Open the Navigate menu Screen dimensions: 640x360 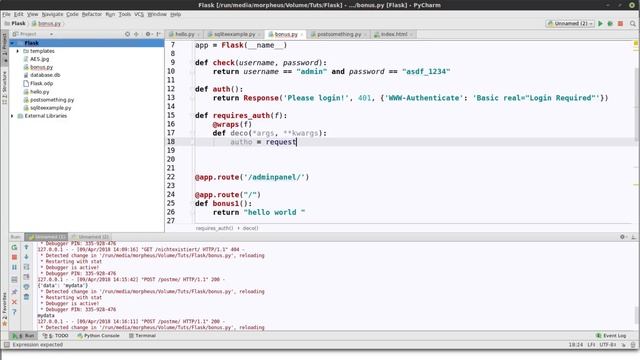(52, 14)
